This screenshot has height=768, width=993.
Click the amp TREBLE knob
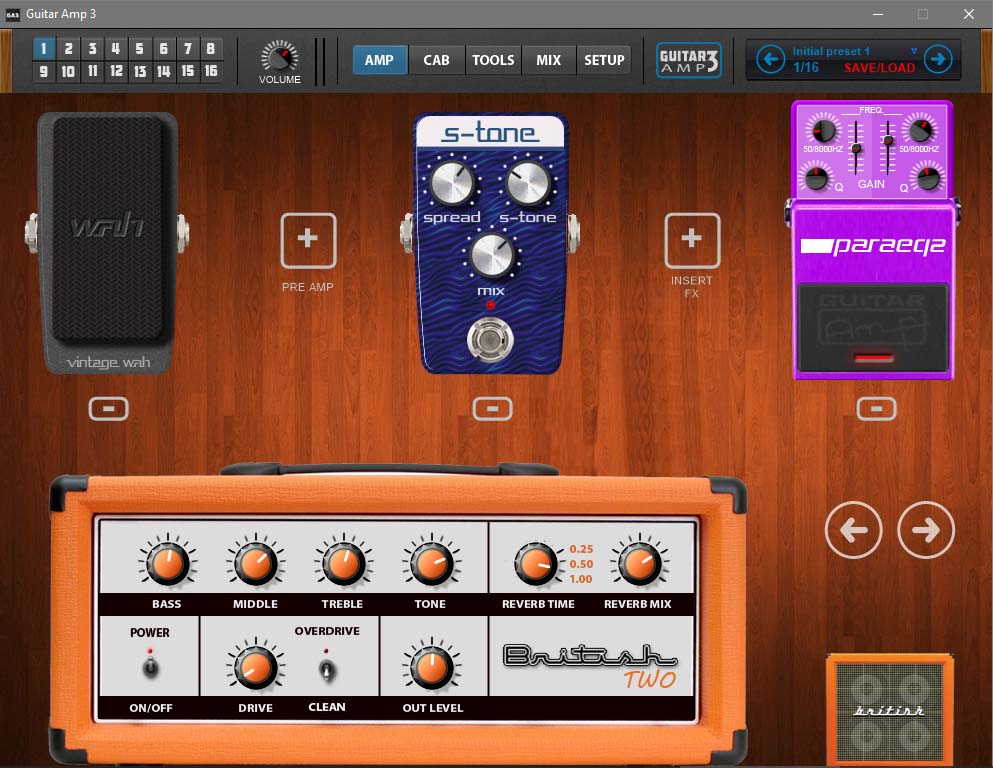point(343,563)
